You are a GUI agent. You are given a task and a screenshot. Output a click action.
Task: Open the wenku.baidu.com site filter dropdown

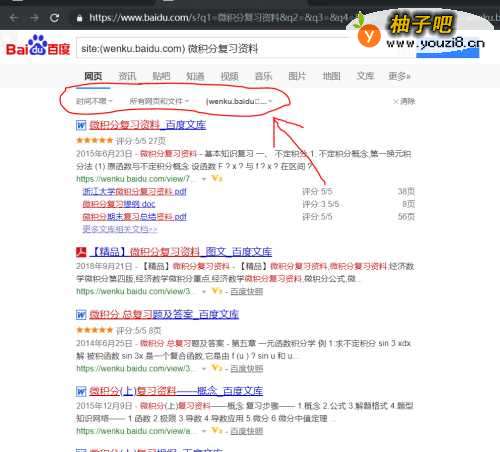coord(239,101)
